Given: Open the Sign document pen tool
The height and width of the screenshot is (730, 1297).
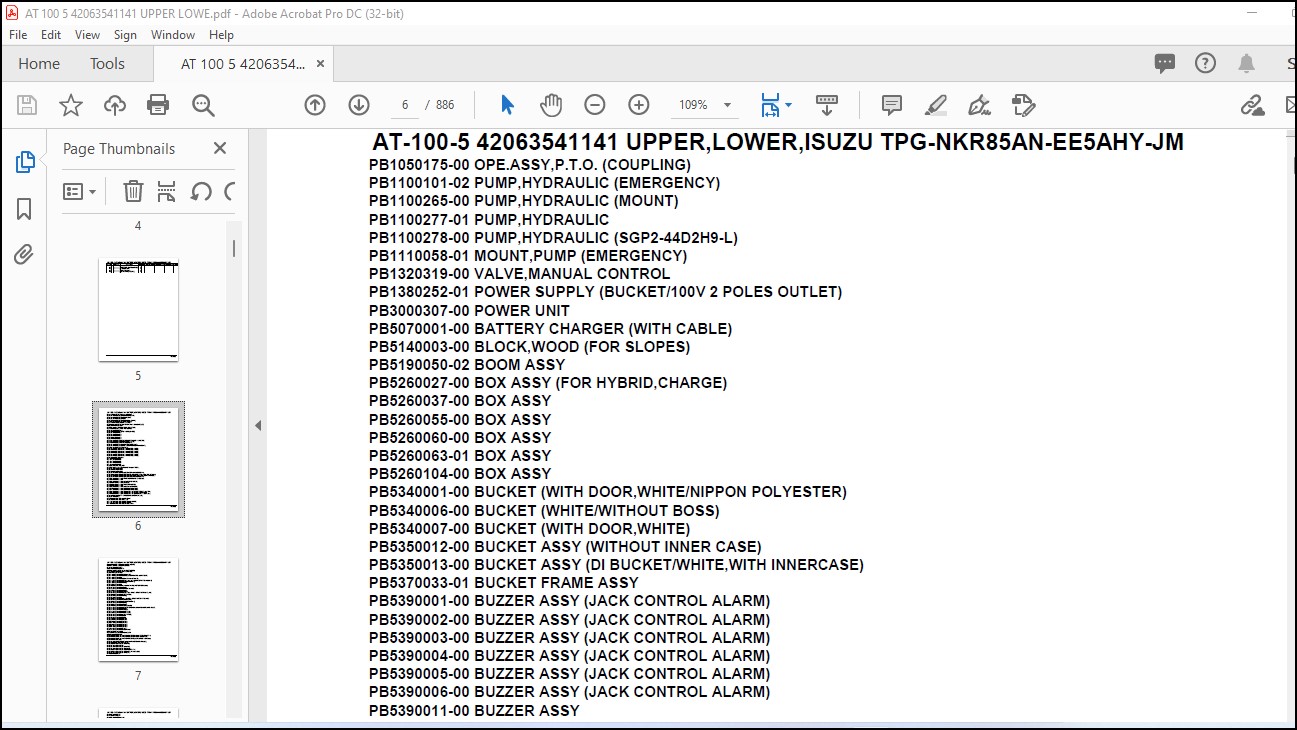Looking at the screenshot, I should [980, 105].
